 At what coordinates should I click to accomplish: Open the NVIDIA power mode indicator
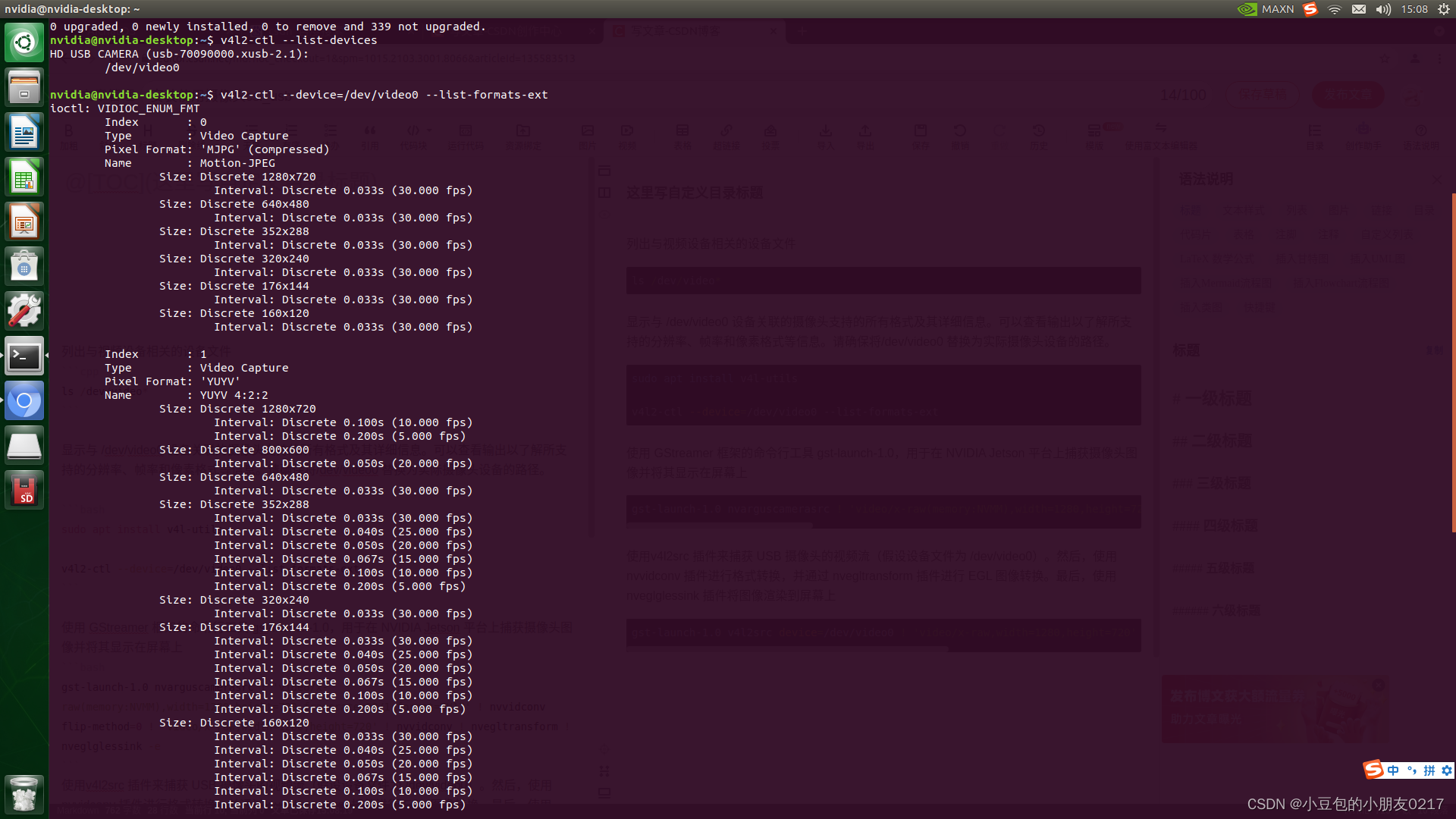(1247, 9)
